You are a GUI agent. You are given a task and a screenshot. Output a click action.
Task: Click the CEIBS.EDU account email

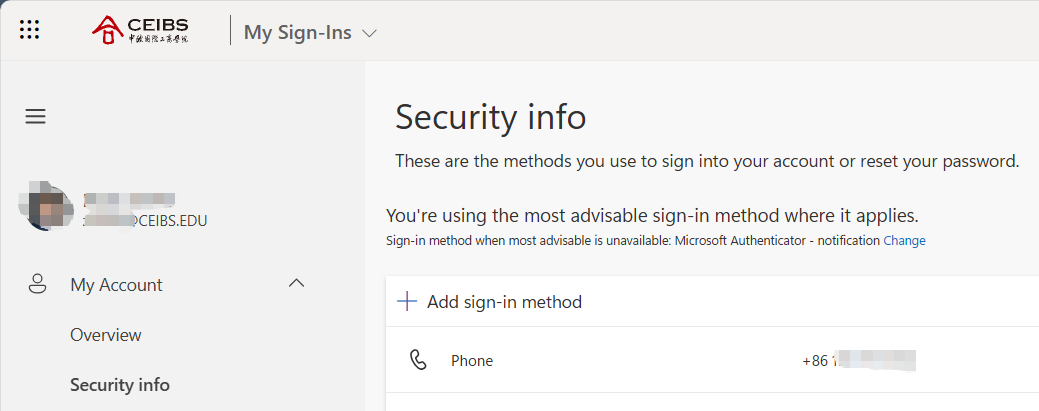click(146, 220)
